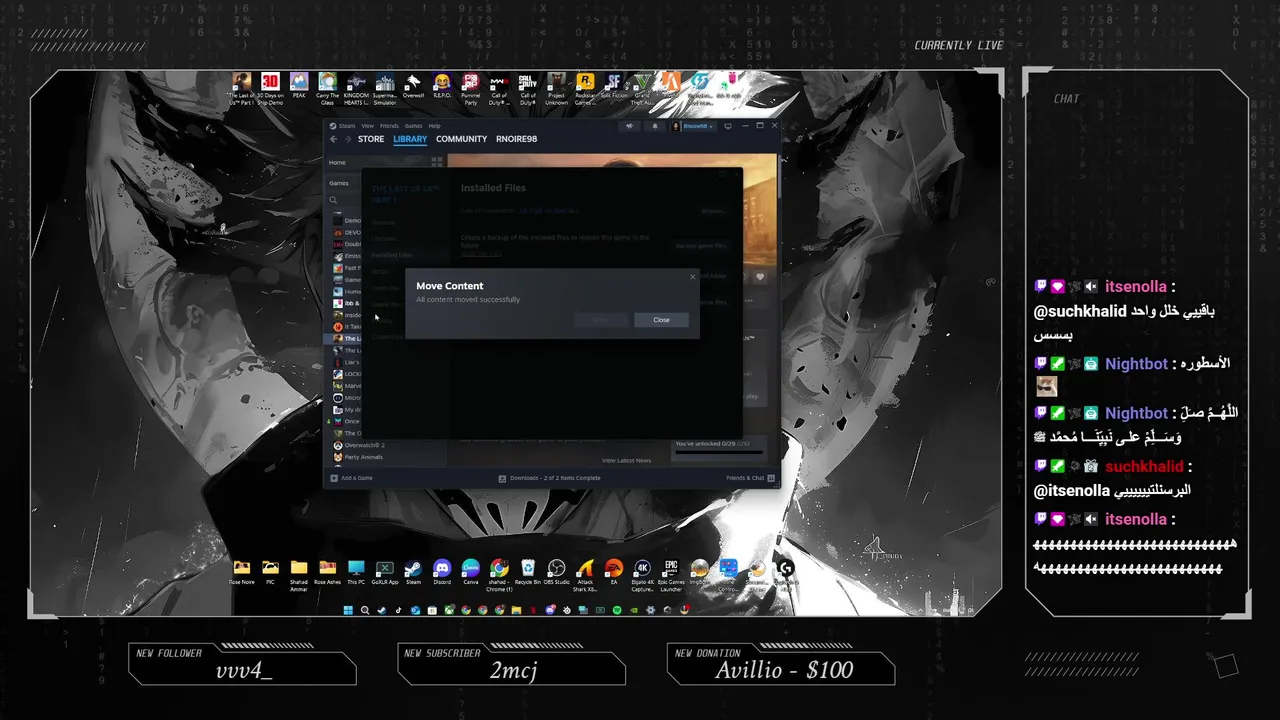Open Project Unknown desktop shortcut
This screenshot has width=1280, height=720.
point(557,88)
